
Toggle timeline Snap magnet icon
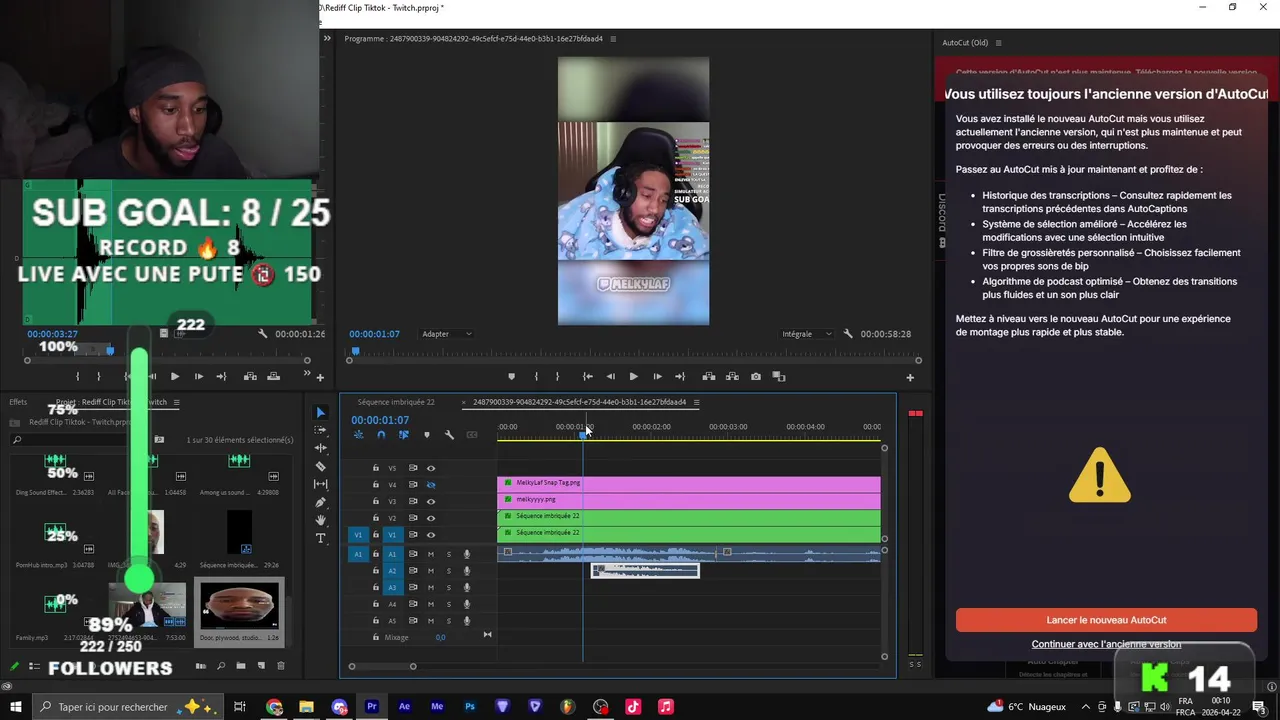(381, 435)
